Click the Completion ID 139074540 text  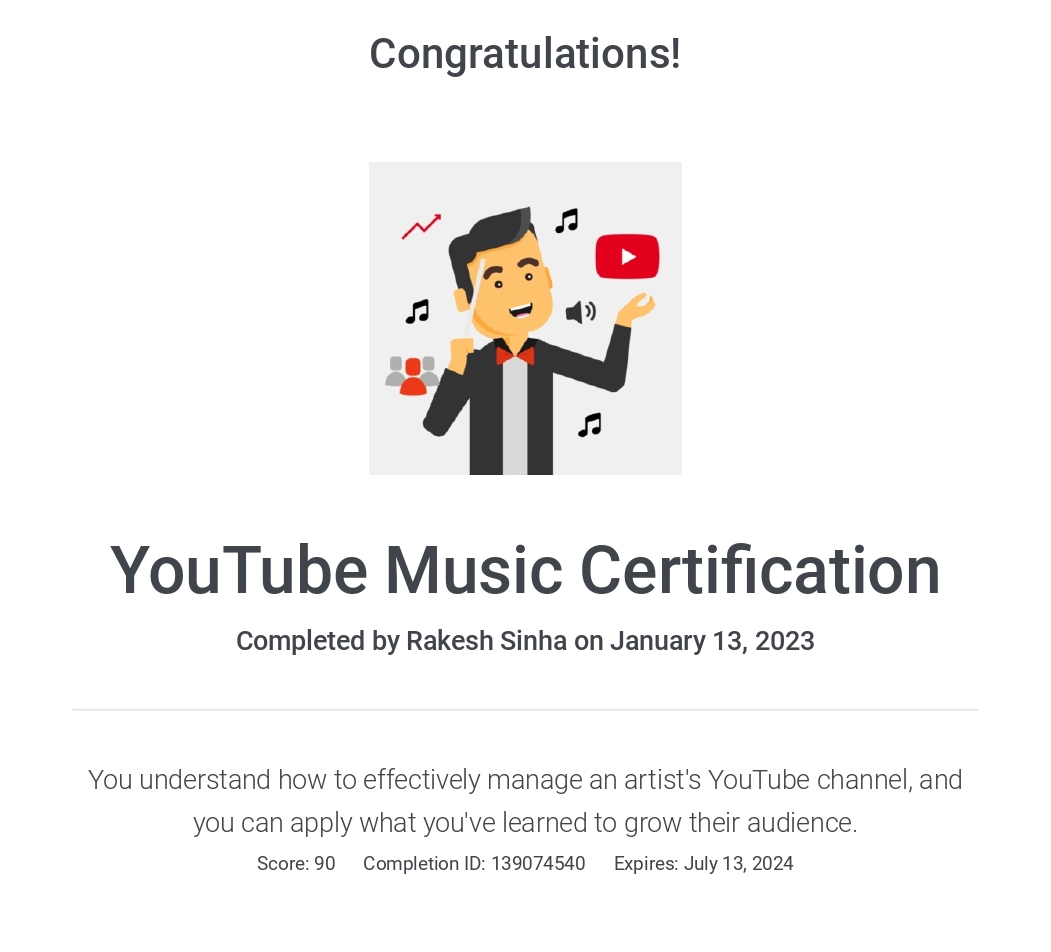tap(475, 864)
